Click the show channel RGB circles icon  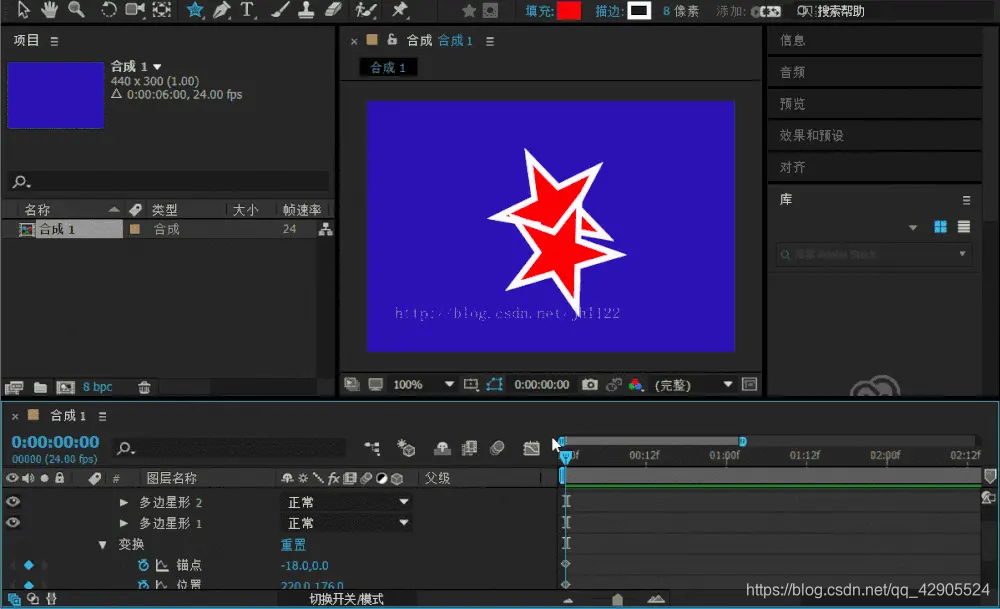(x=635, y=385)
